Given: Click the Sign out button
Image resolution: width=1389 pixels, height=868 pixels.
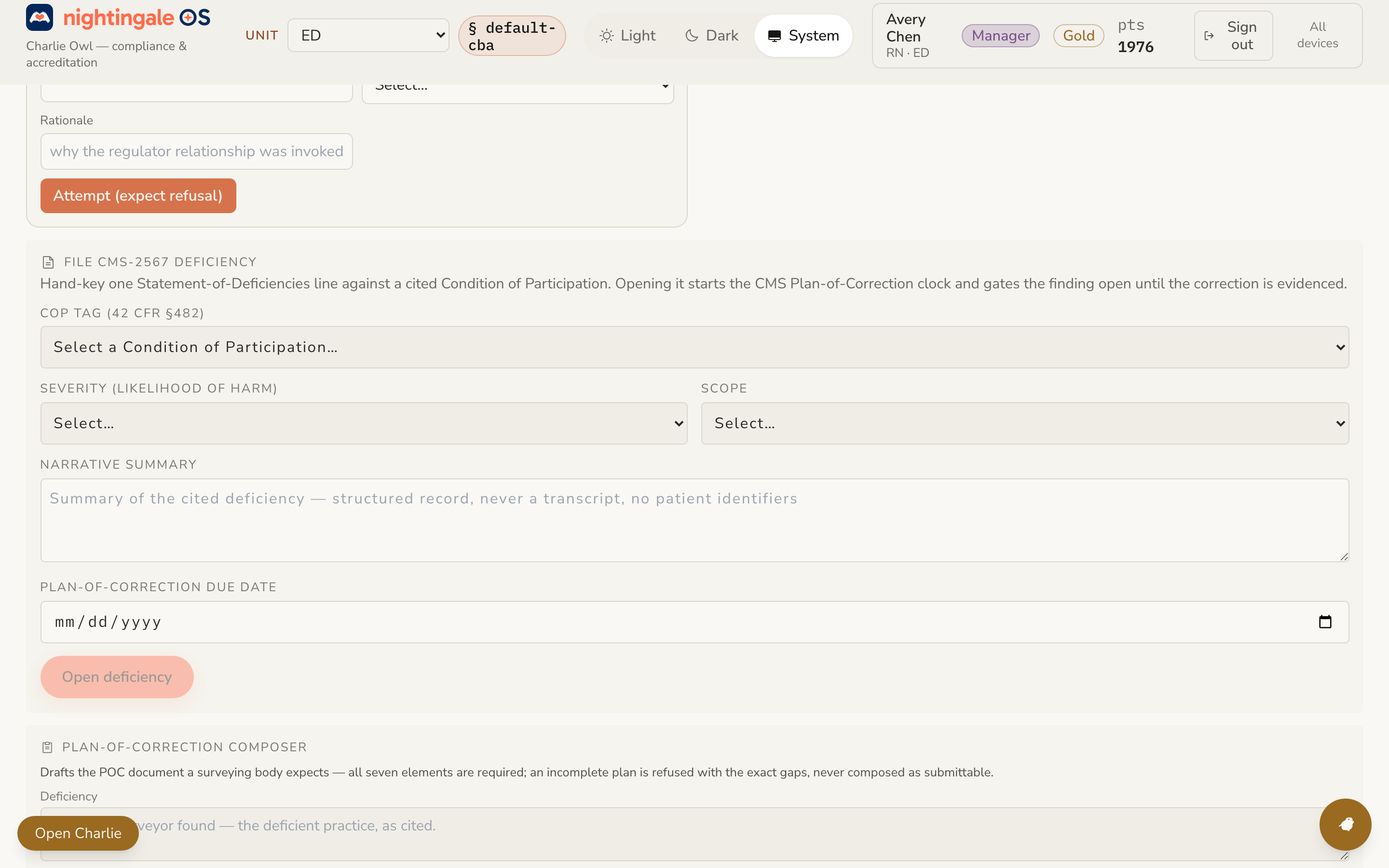Looking at the screenshot, I should (x=1233, y=36).
